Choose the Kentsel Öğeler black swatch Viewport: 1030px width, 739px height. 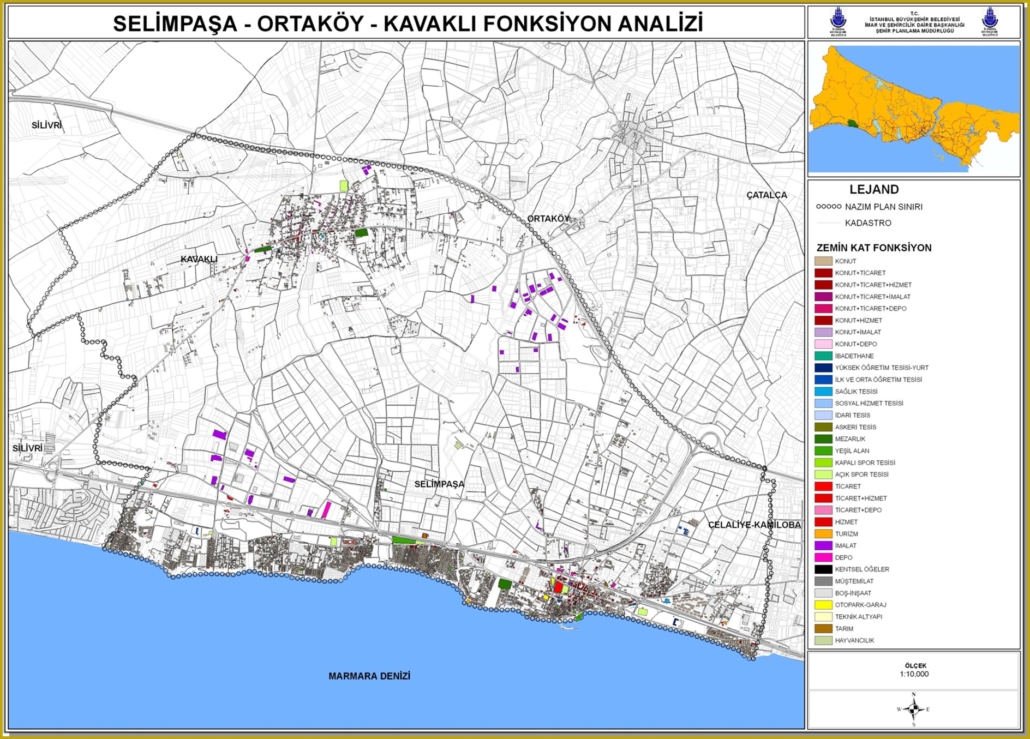tap(822, 570)
